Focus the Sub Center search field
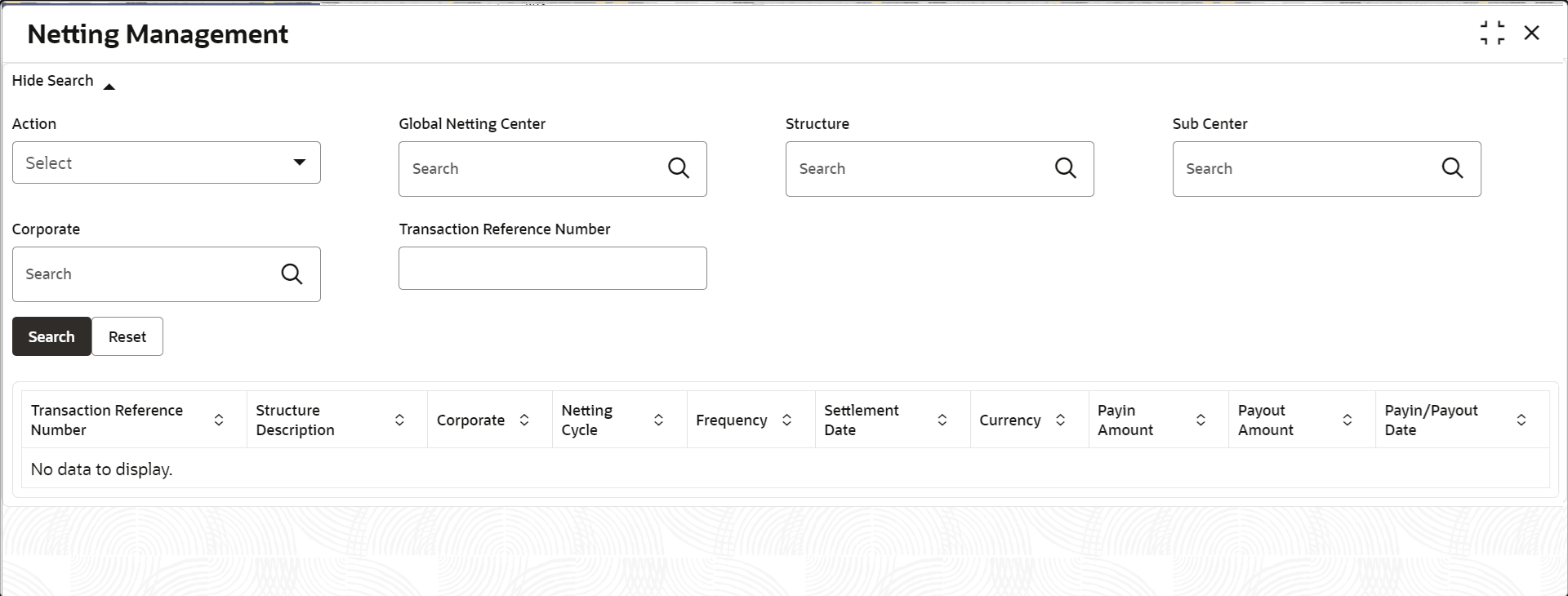 1302,169
